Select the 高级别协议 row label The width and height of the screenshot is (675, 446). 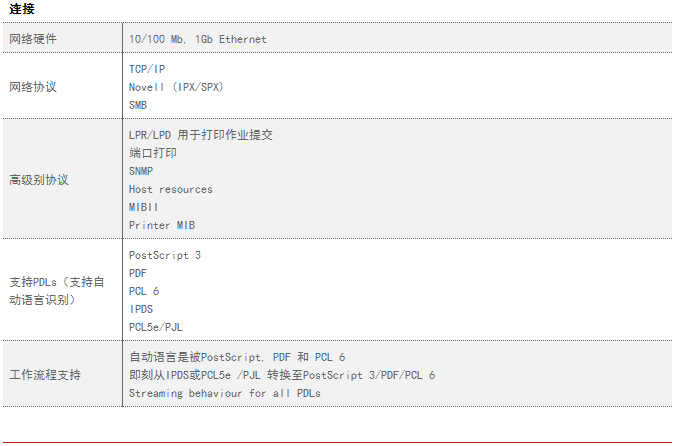[39, 180]
